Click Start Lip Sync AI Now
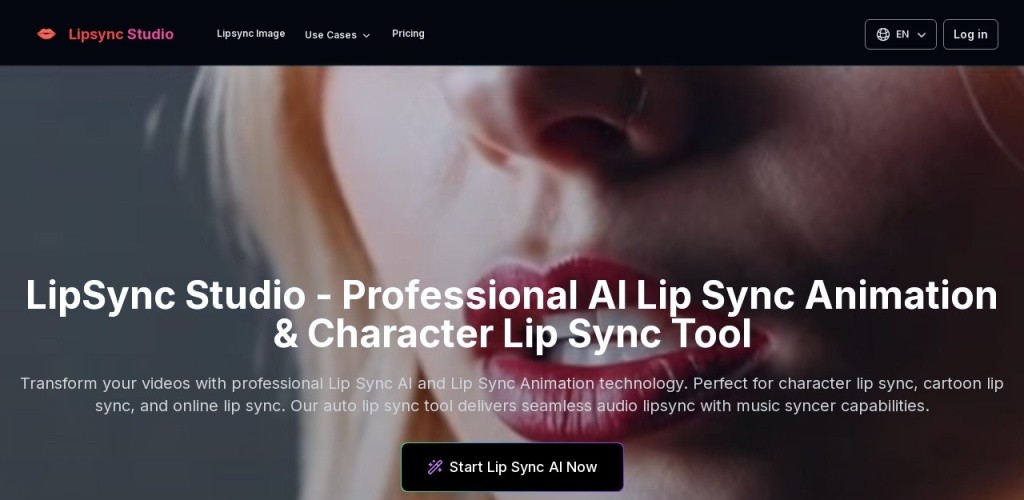The image size is (1024, 500). point(512,467)
